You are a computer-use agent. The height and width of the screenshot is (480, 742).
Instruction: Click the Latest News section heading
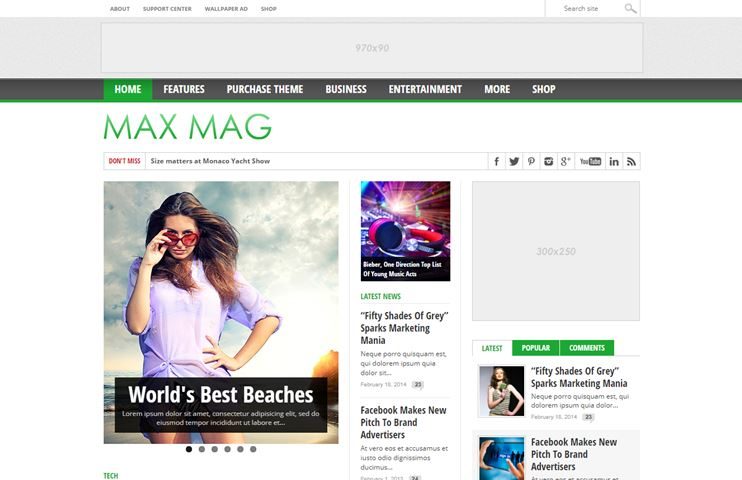point(380,296)
